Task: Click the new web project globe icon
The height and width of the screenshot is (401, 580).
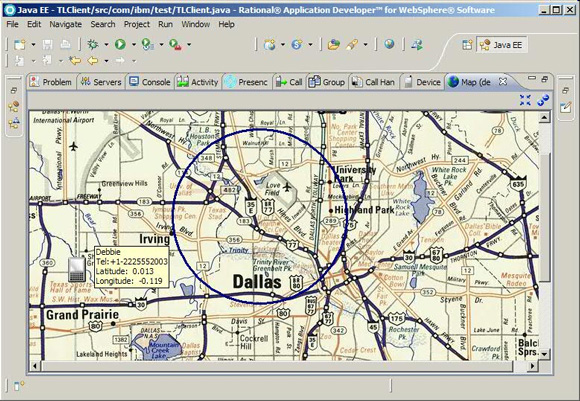Action: click(x=269, y=45)
